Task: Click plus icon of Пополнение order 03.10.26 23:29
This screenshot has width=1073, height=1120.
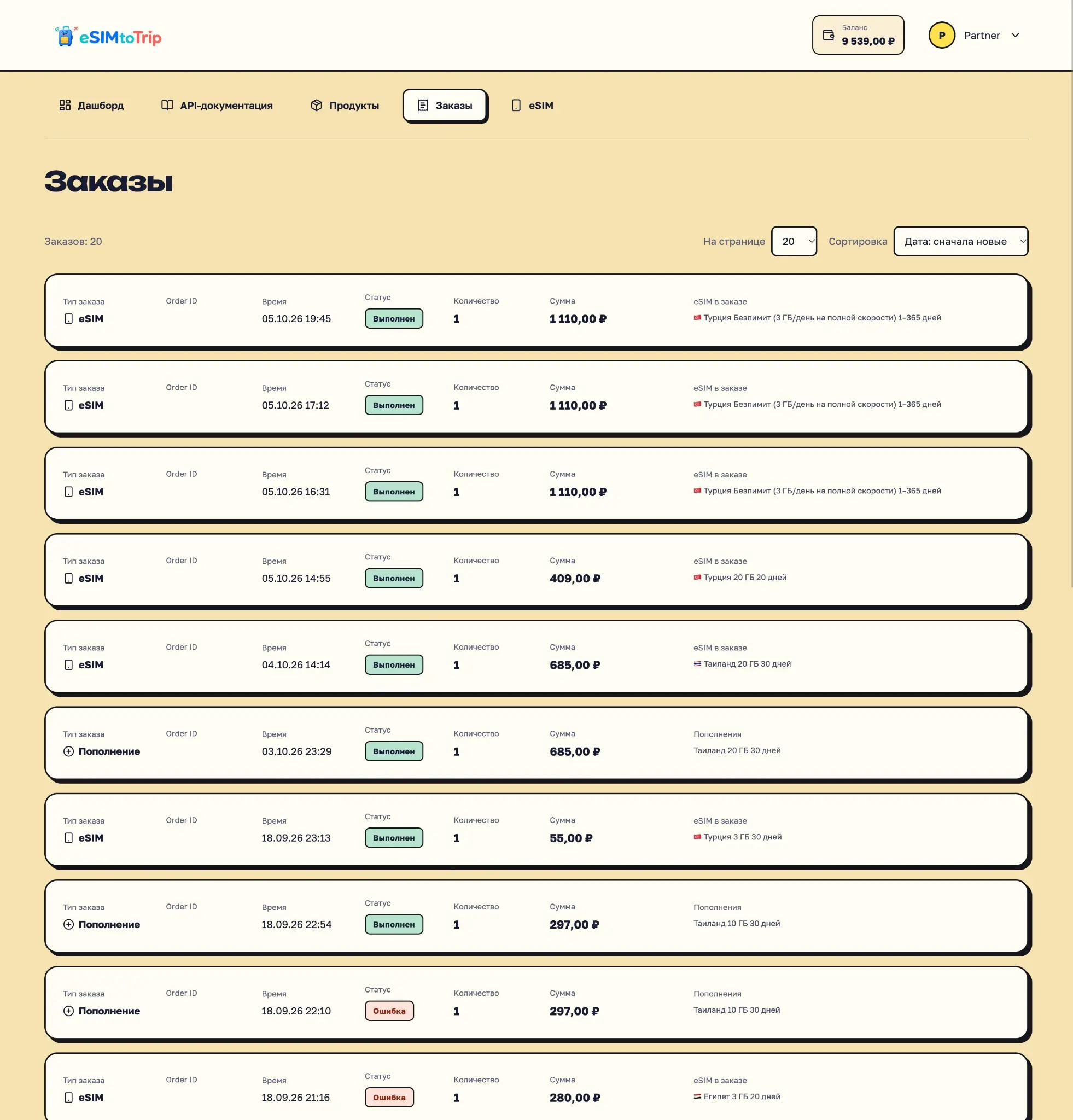Action: coord(68,751)
